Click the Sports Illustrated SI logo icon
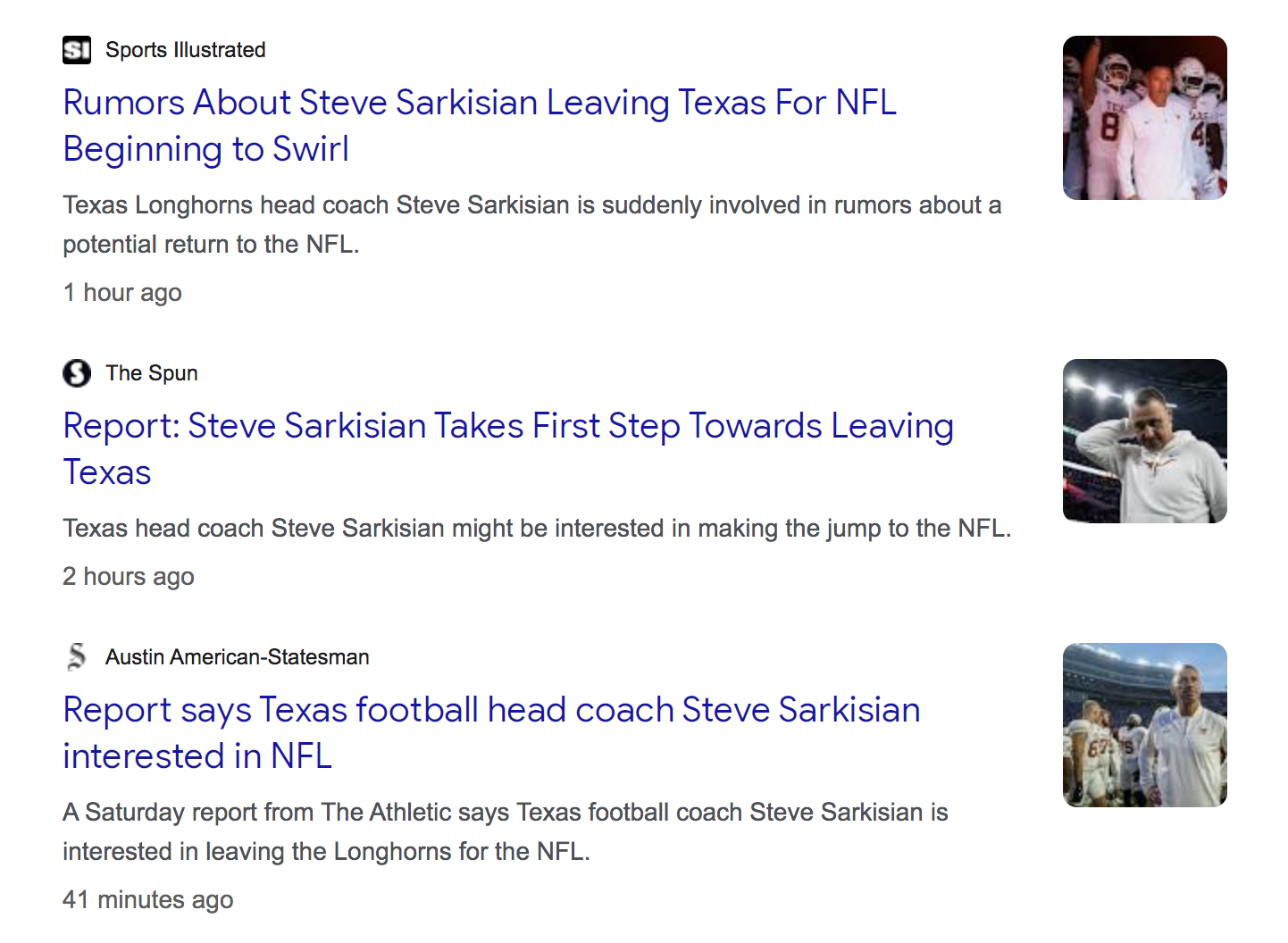Viewport: 1288px width, 943px height. point(77,50)
